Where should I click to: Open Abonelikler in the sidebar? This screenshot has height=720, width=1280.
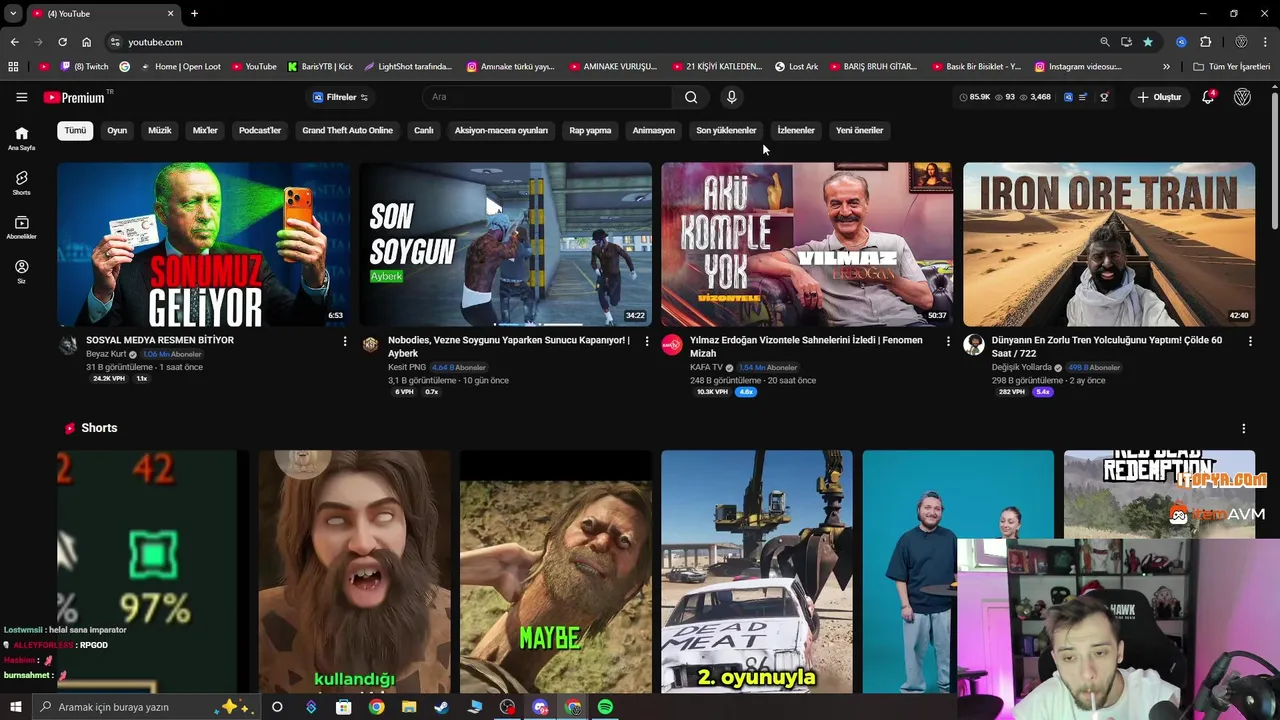(21, 227)
